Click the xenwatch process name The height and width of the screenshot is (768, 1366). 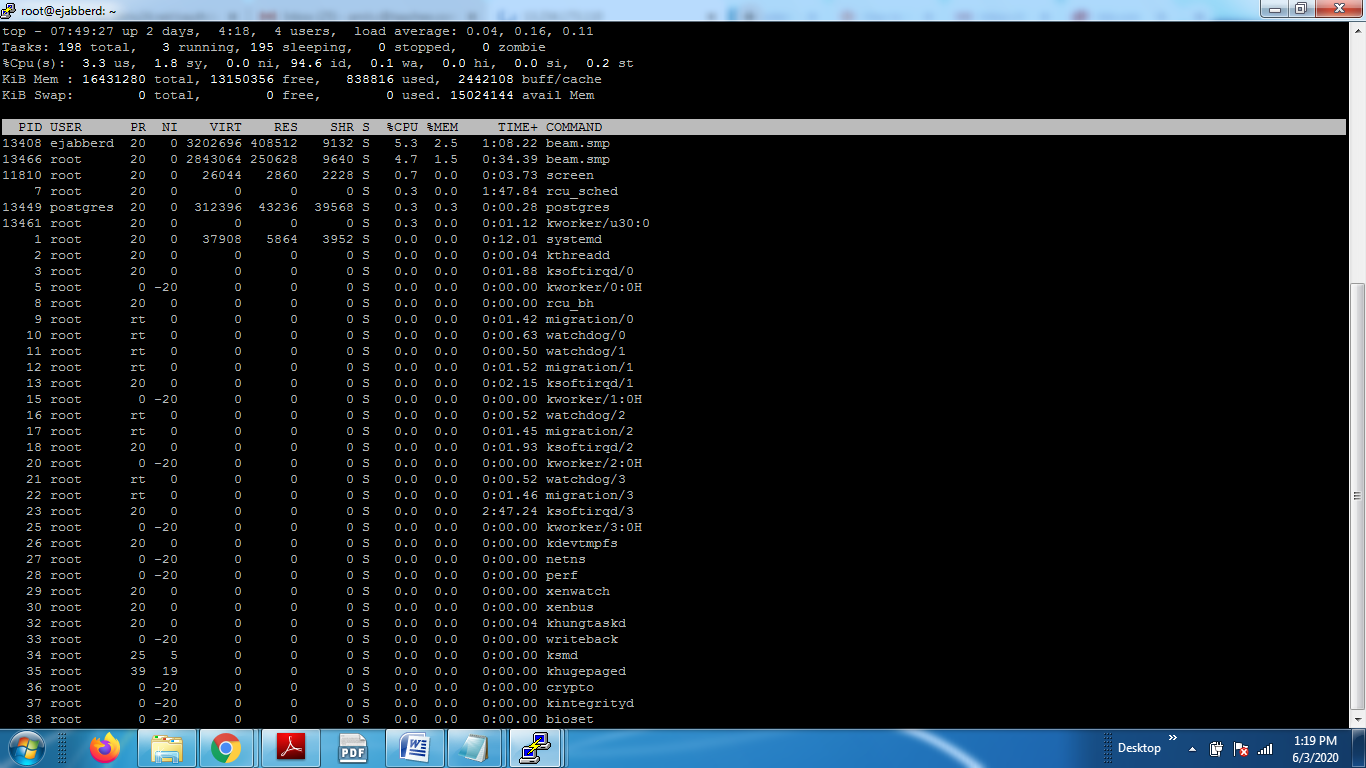[578, 591]
